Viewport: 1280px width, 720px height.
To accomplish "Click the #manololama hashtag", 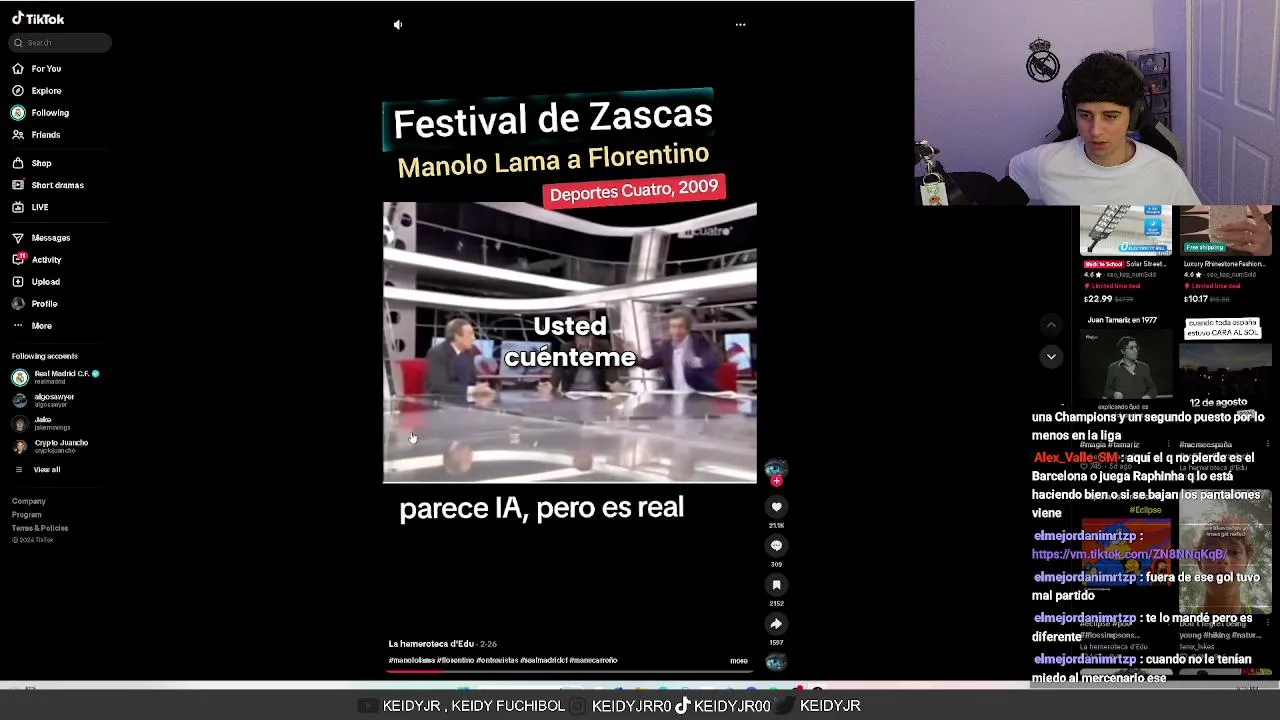I will click(411, 661).
